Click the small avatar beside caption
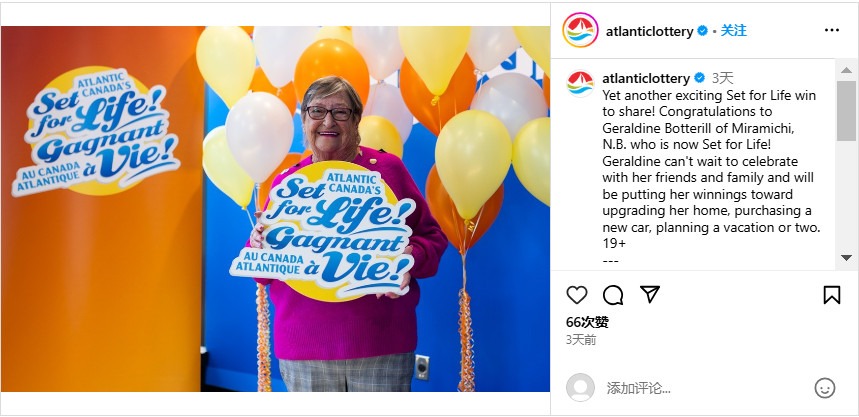This screenshot has height=417, width=859. coord(580,84)
